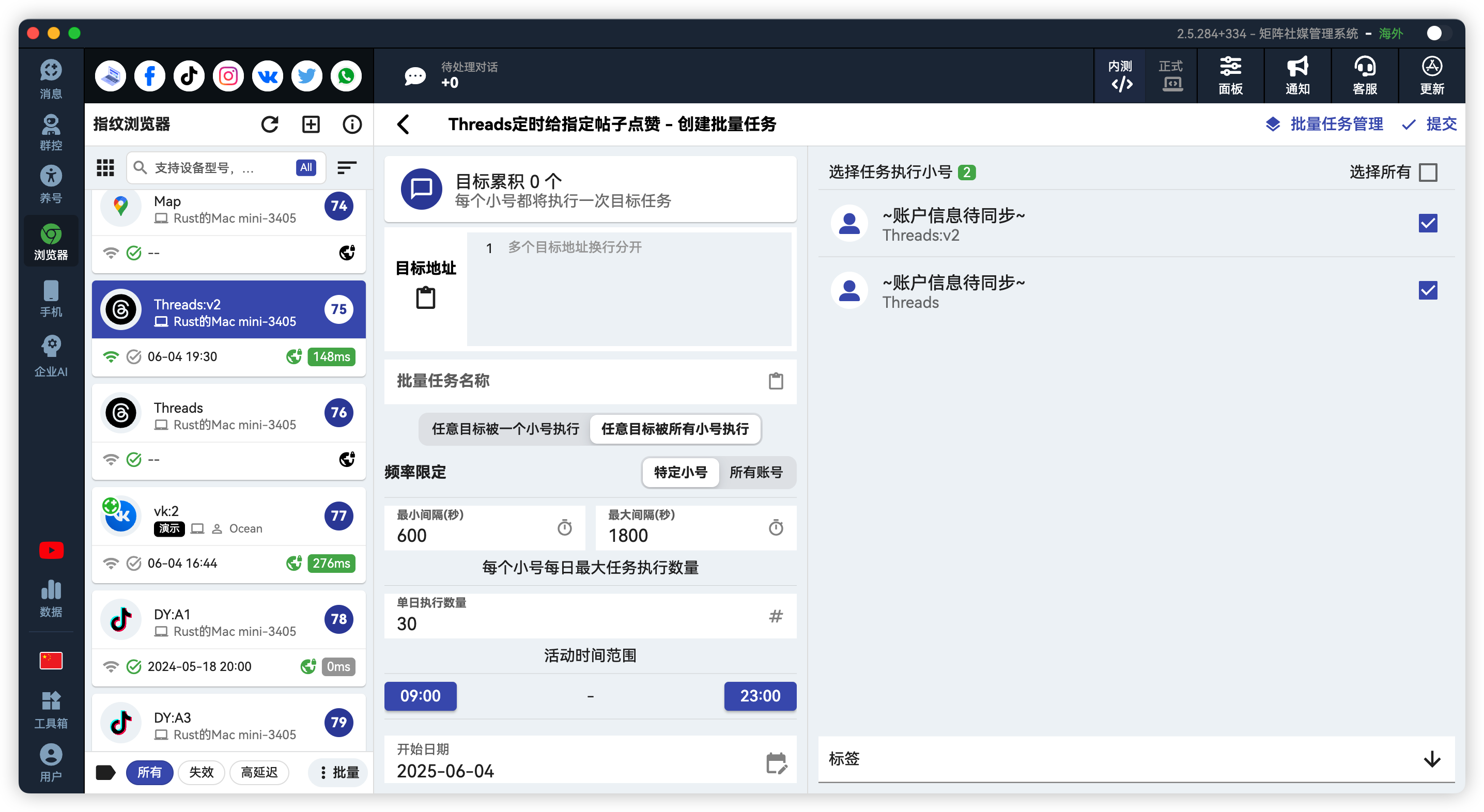Open the sort options menu icon

(x=346, y=167)
